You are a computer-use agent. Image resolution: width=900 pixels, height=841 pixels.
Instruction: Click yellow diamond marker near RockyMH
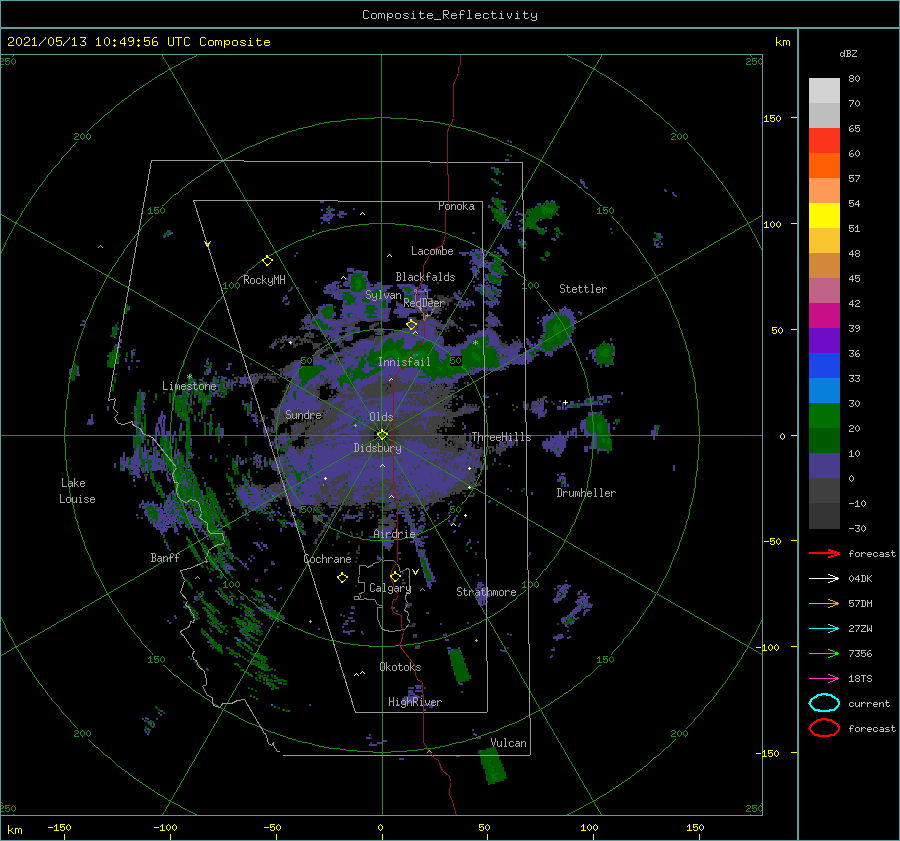pos(267,261)
